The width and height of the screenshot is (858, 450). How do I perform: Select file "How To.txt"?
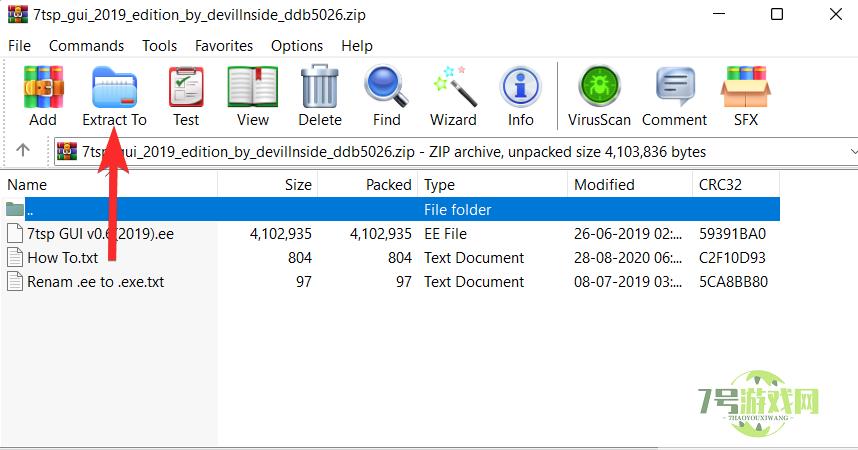(63, 258)
